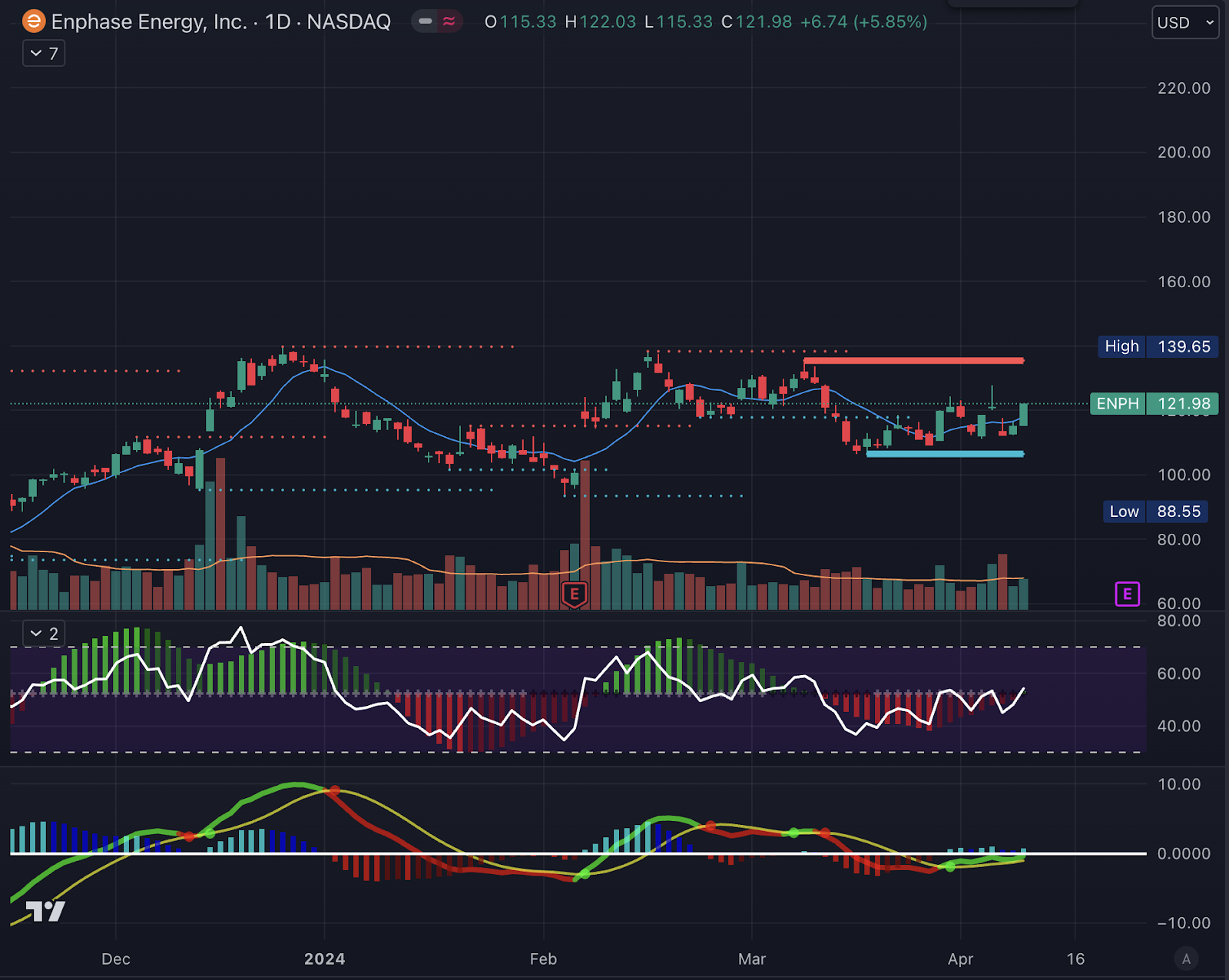Screen dimensions: 1229x980
Task: Select the Low 88.55 price label
Action: [x=1155, y=512]
